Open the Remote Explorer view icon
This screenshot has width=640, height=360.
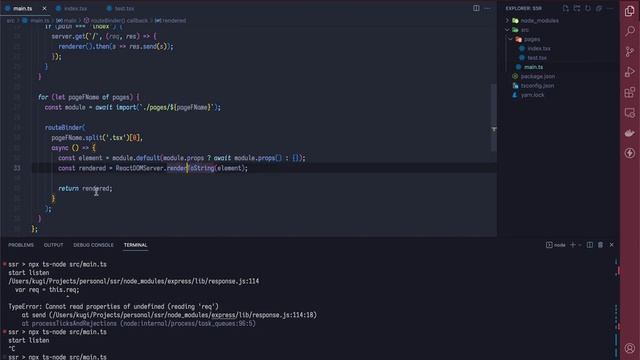[630, 113]
